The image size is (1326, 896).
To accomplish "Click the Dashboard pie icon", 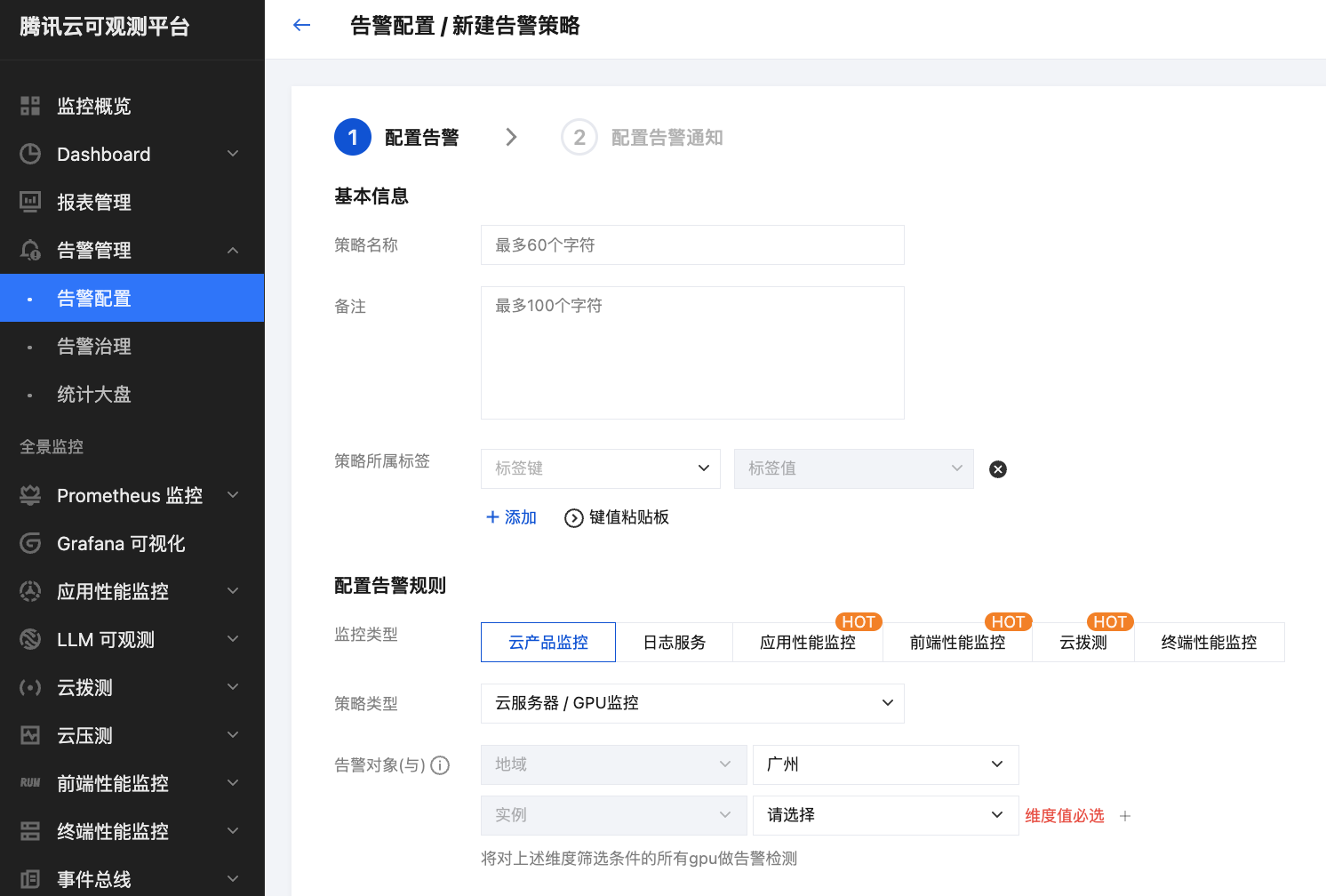I will [x=30, y=155].
